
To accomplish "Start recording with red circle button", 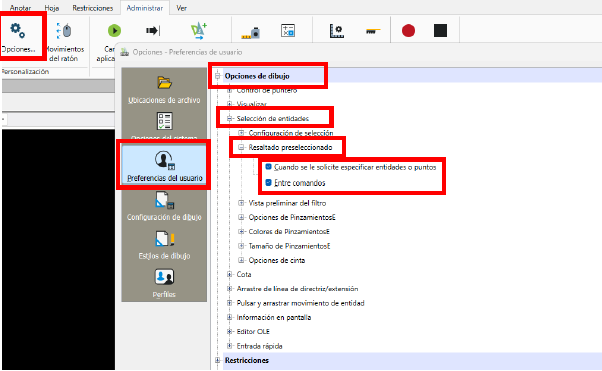I will pos(408,31).
